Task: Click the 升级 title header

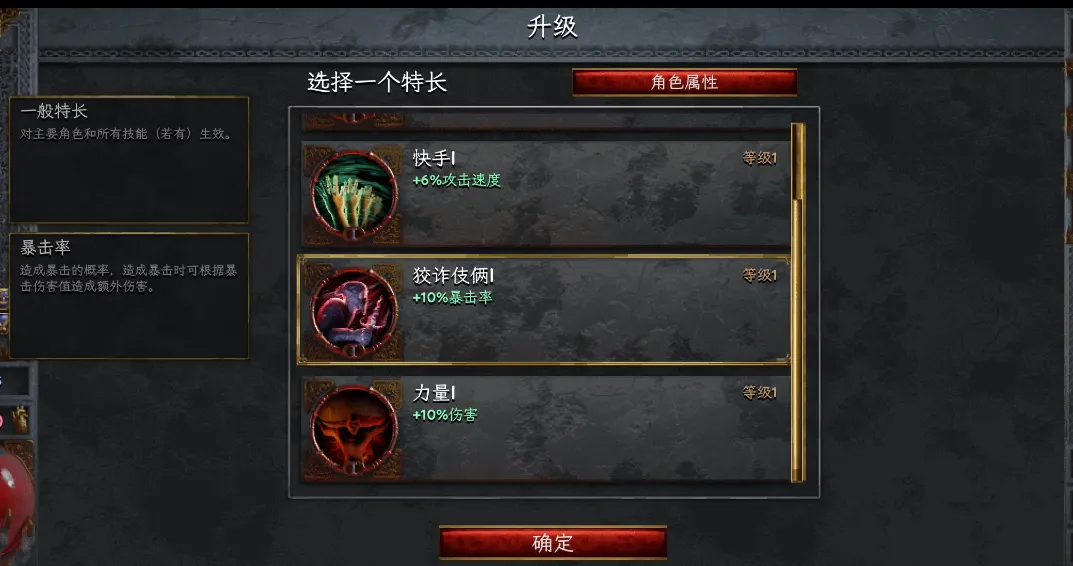Action: point(552,27)
